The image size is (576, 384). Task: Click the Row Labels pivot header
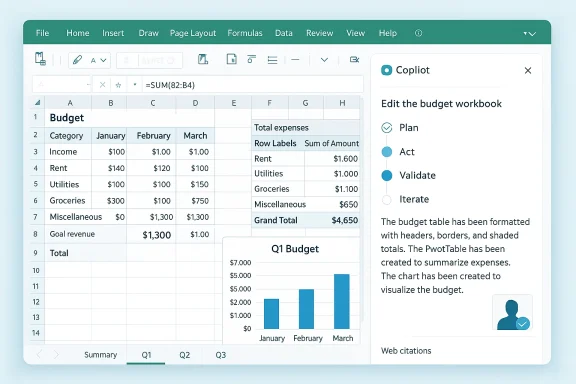click(x=275, y=143)
